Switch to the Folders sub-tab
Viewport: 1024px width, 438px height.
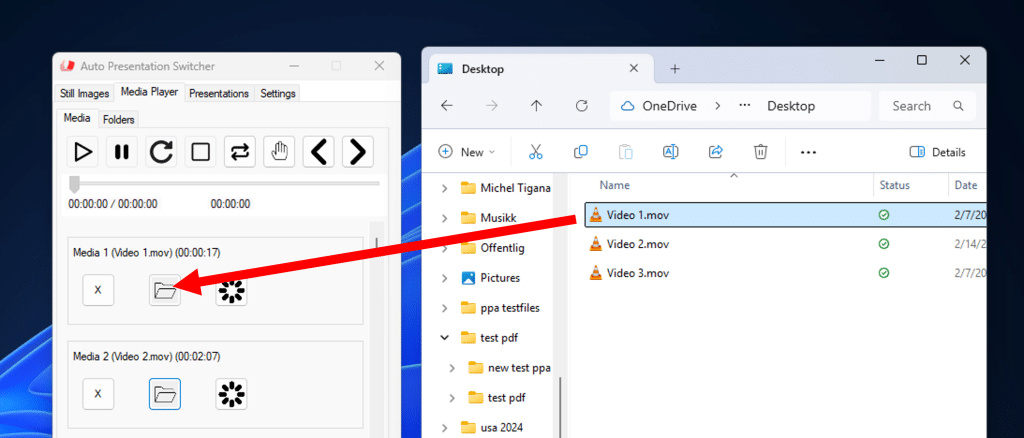point(118,119)
